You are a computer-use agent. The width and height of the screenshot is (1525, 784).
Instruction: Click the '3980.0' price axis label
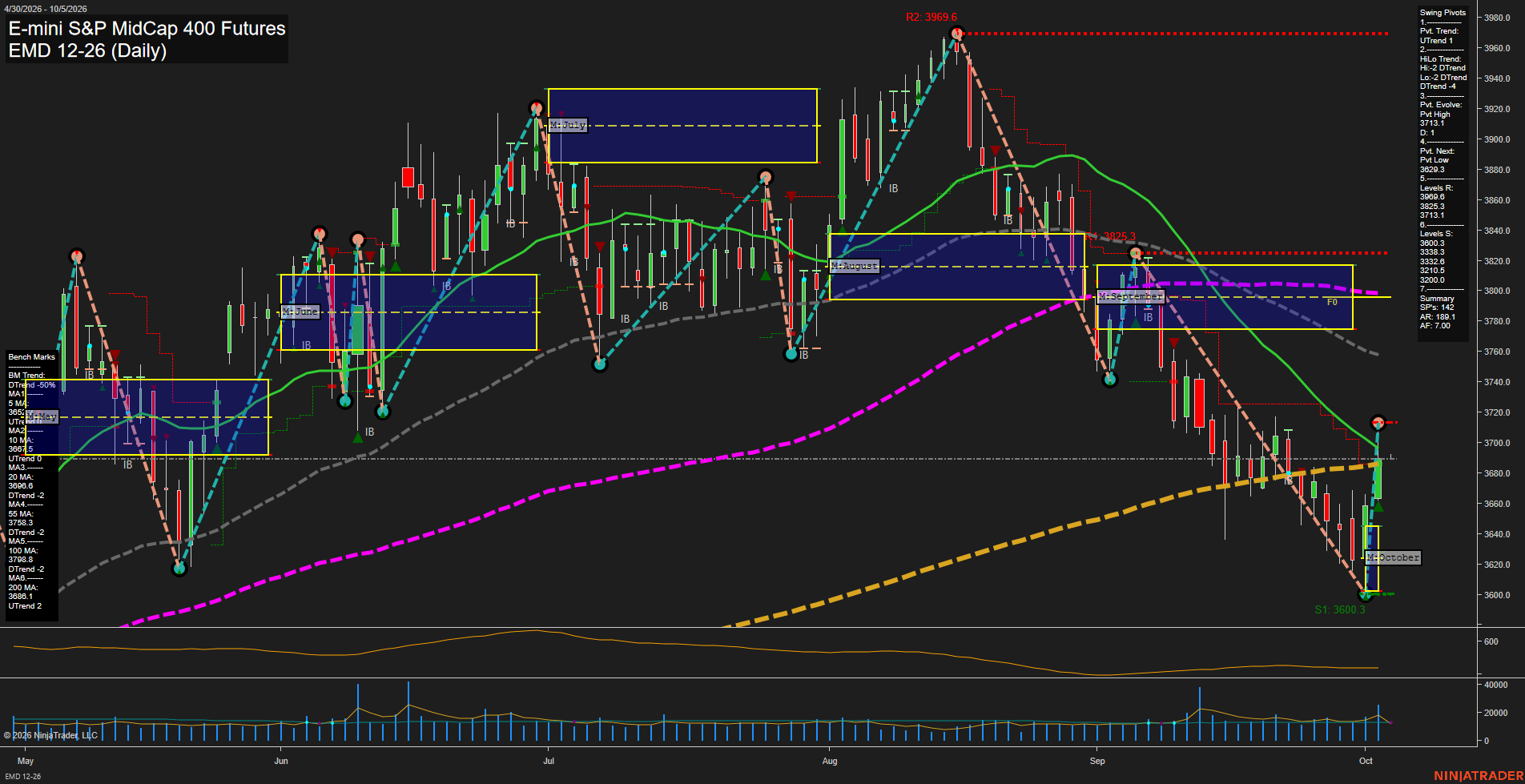click(x=1496, y=18)
